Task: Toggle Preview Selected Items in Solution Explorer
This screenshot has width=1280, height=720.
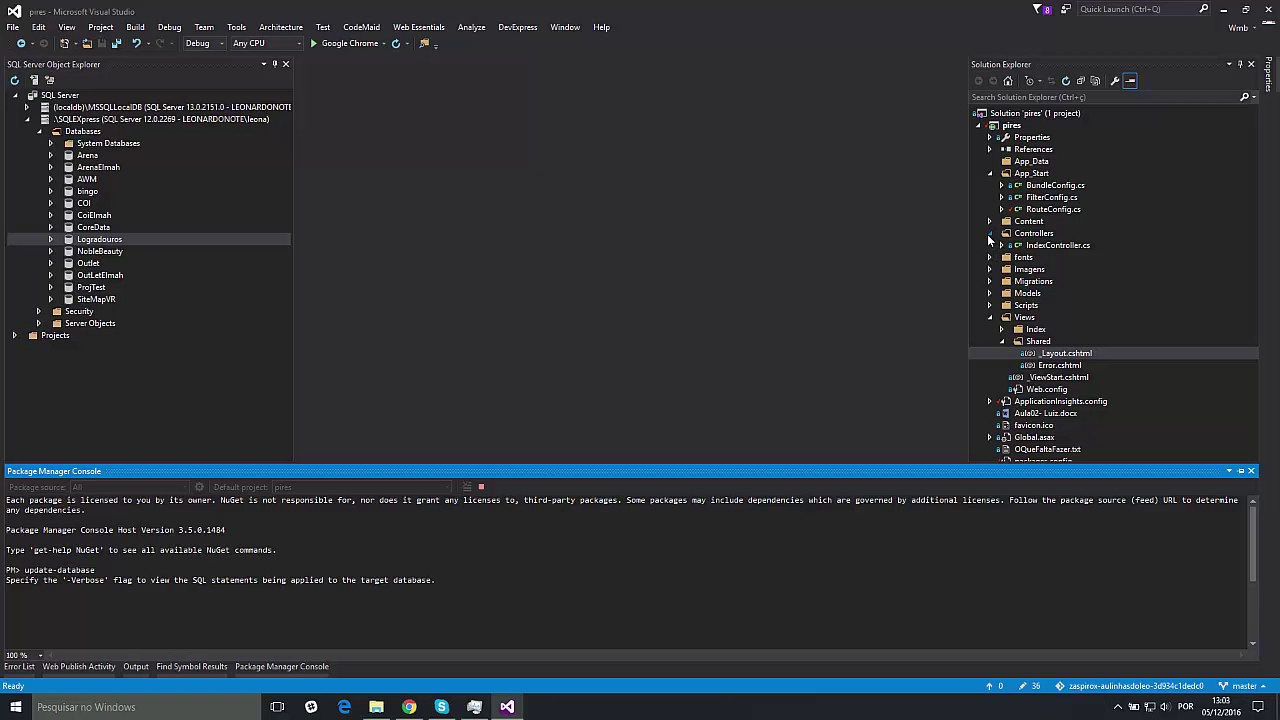Action: click(x=1130, y=81)
